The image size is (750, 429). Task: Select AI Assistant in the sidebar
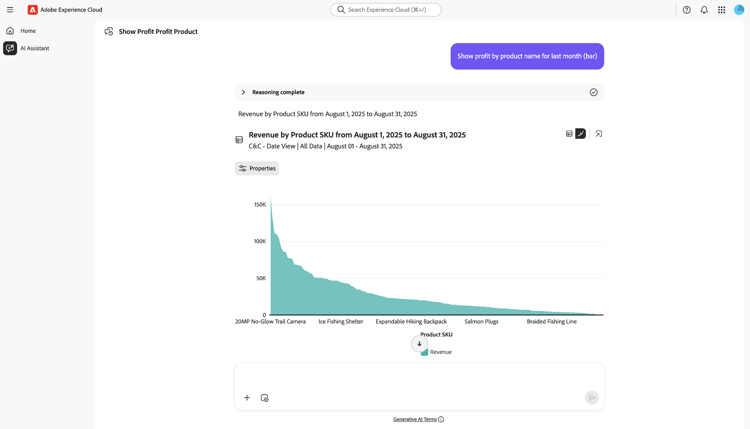click(34, 48)
